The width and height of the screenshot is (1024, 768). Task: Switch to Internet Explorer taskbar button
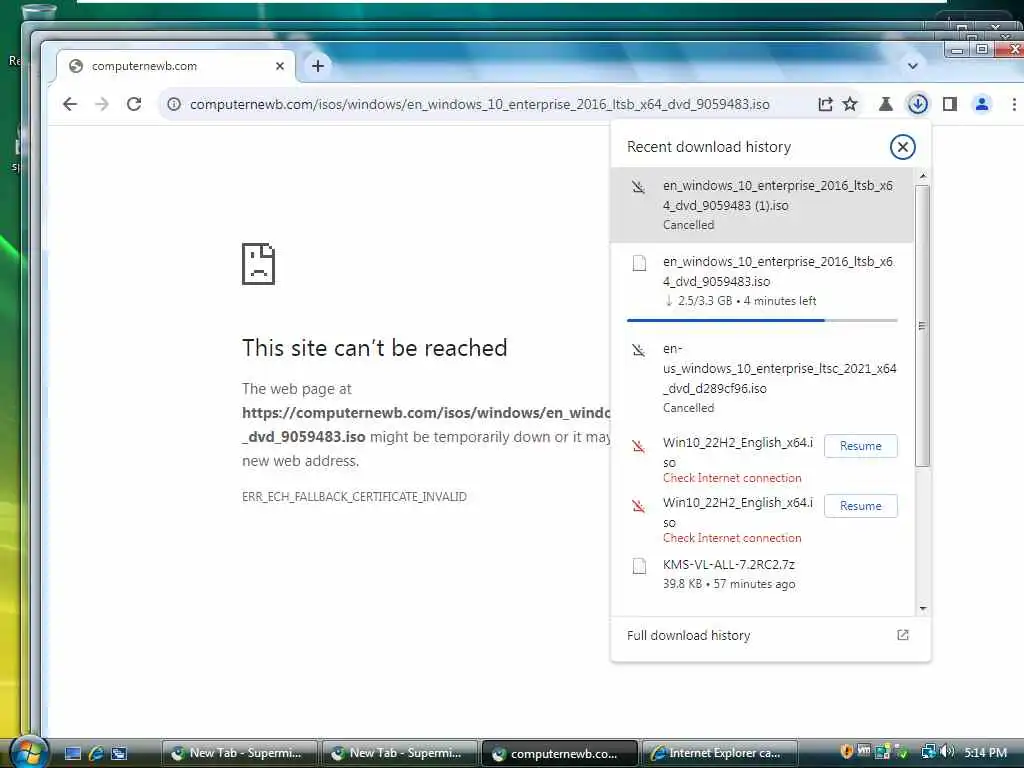[x=720, y=753]
